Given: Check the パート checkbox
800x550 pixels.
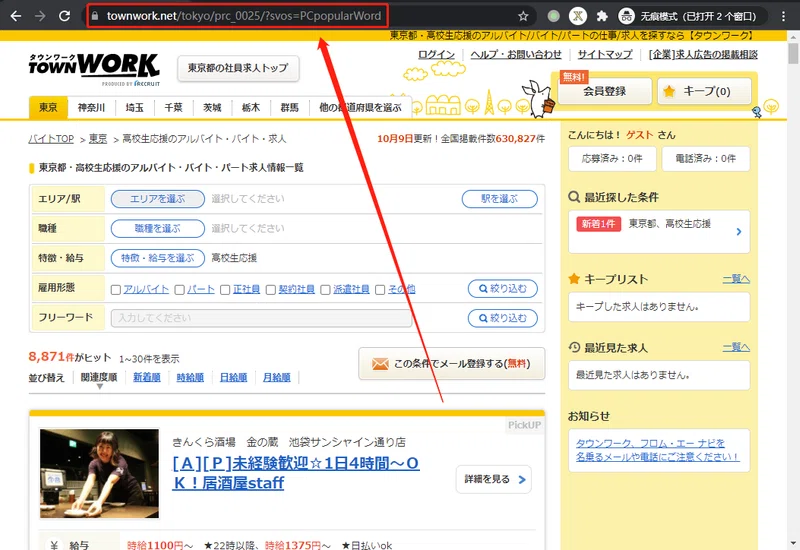Looking at the screenshot, I should (x=180, y=290).
